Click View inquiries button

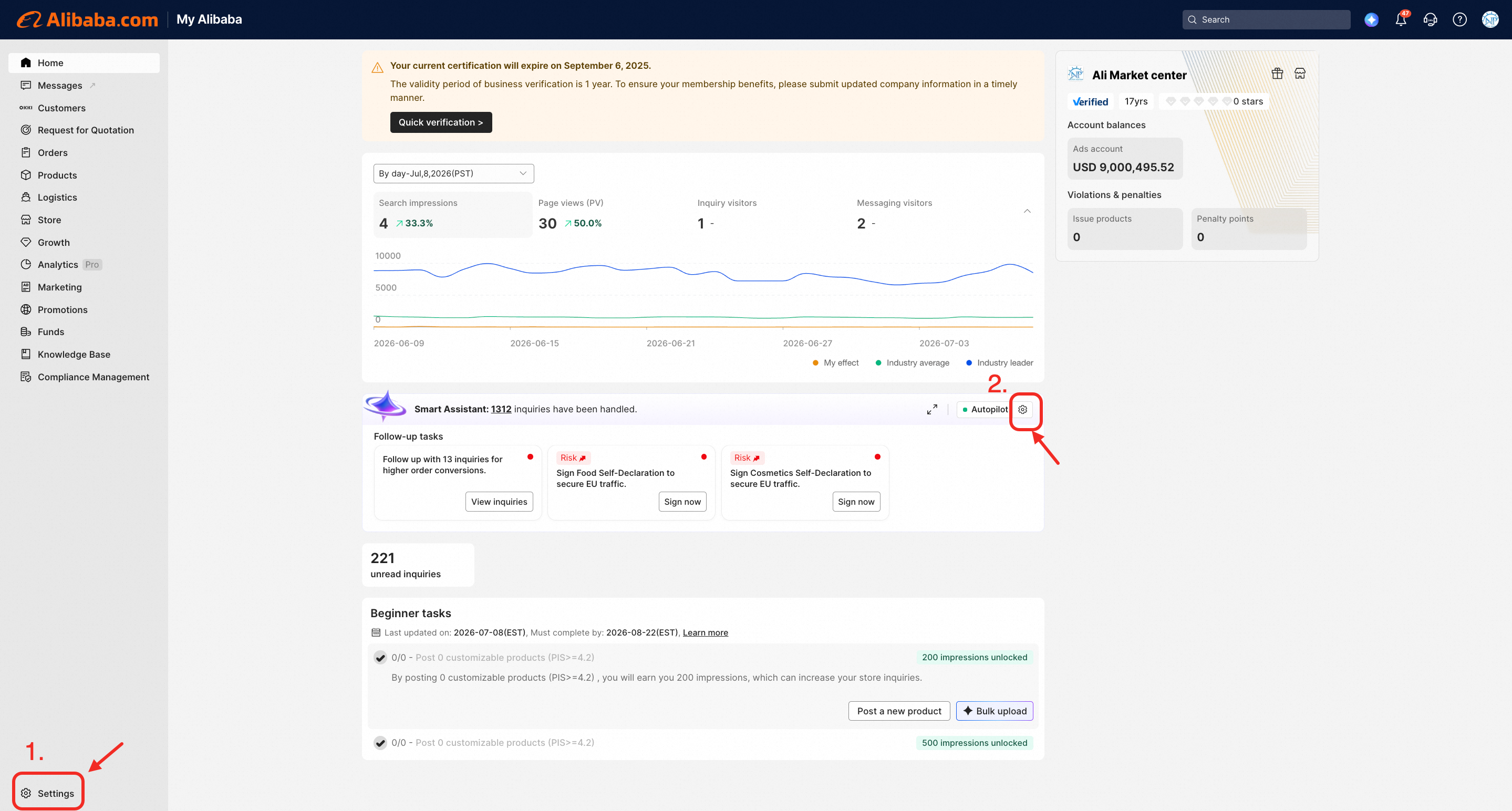coord(500,502)
